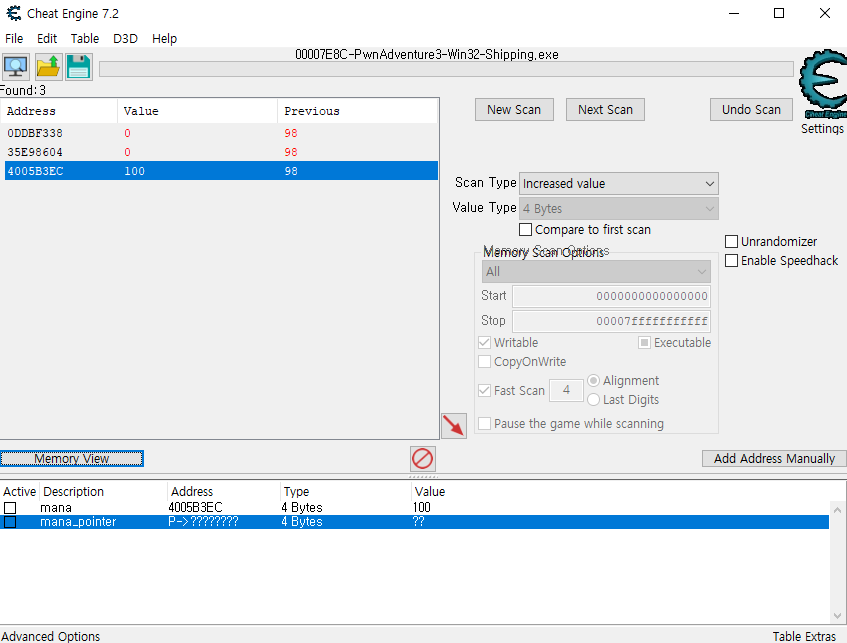This screenshot has width=847, height=643.
Task: Click the address list scroll up arrow
Action: pos(837,510)
